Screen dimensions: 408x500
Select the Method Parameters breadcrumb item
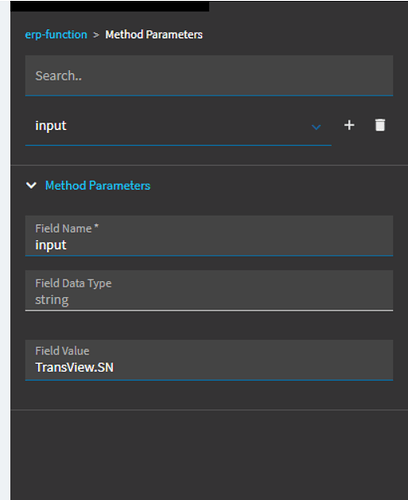pos(154,35)
